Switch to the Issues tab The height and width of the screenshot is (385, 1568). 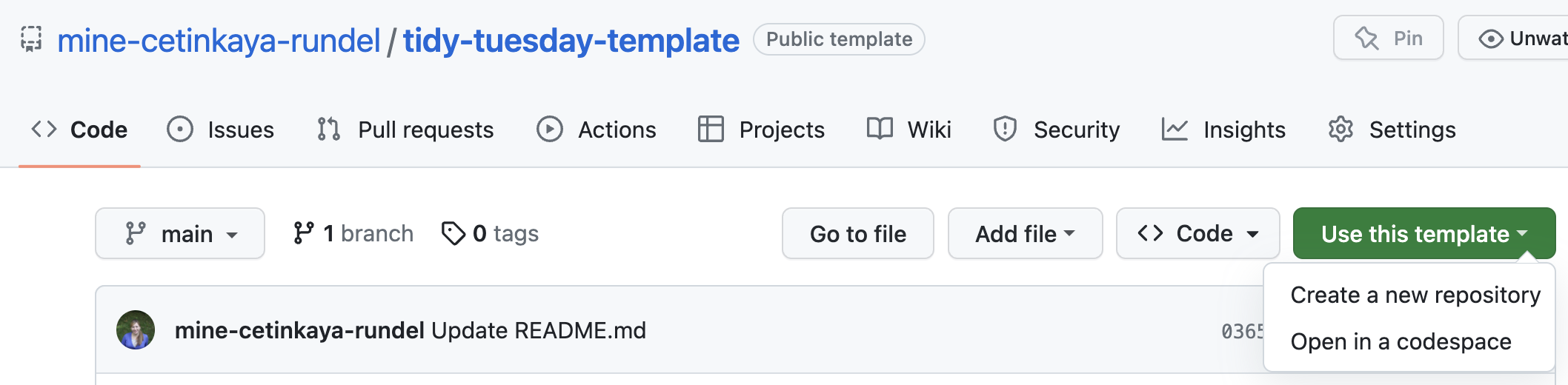(x=221, y=130)
